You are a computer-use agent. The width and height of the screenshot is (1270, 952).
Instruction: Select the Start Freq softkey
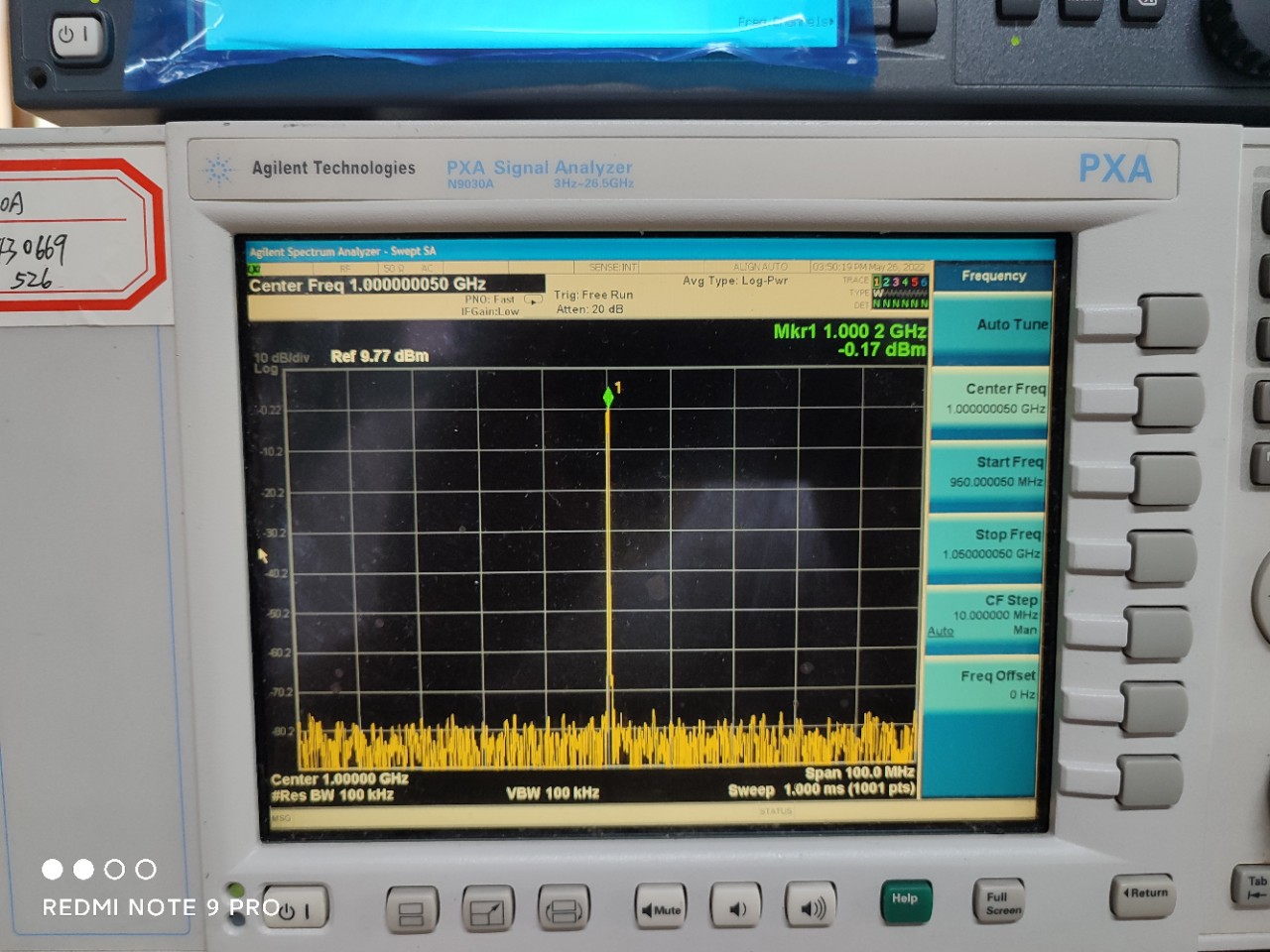tap(987, 474)
